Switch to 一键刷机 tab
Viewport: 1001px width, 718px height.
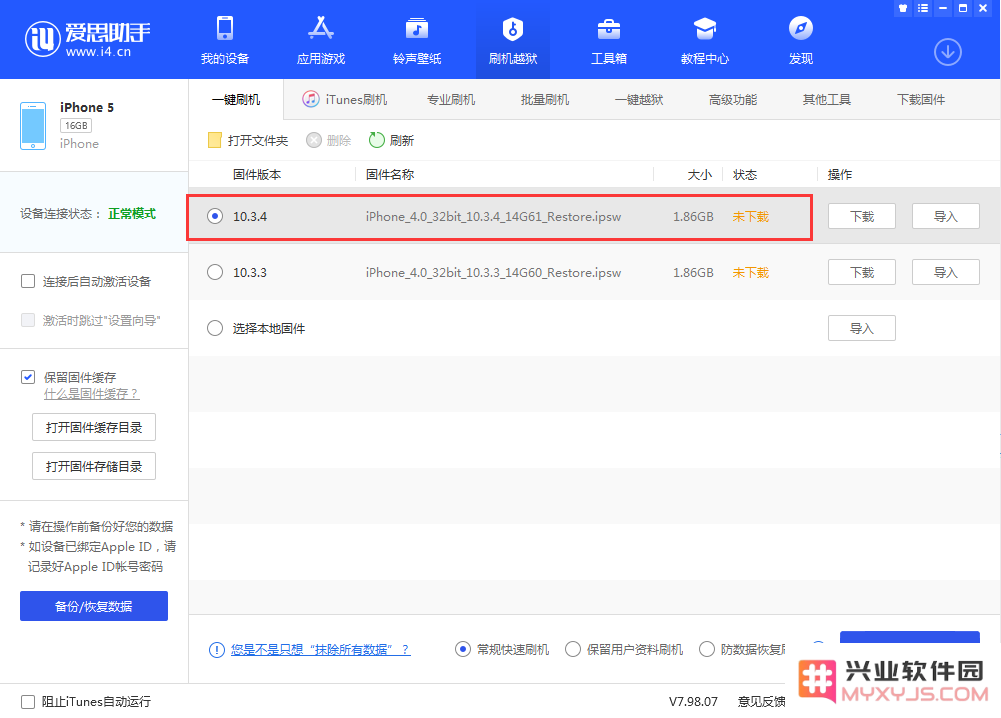pos(236,100)
